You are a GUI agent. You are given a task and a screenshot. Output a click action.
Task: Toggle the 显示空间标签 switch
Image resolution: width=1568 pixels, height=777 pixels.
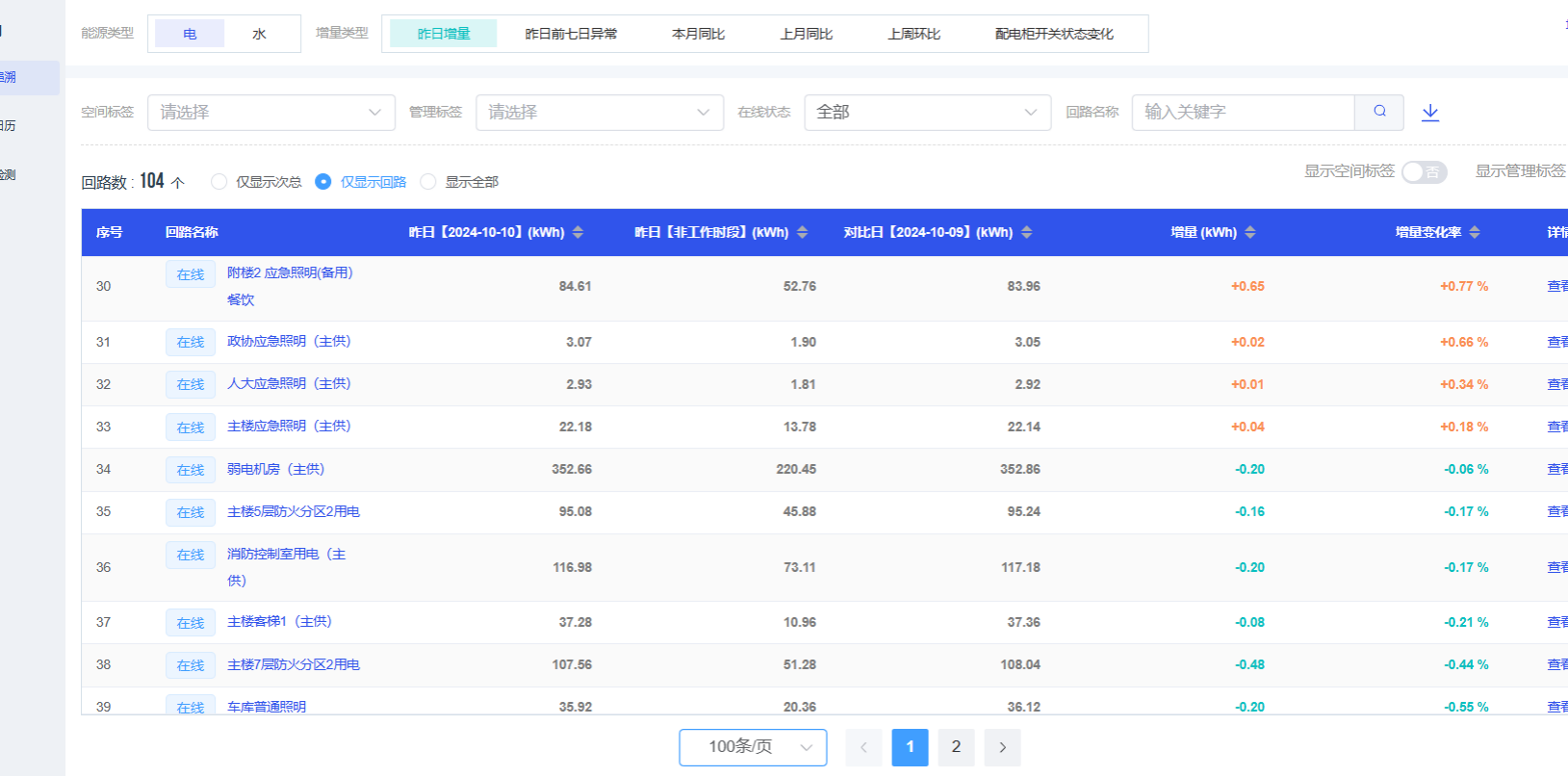[1424, 171]
